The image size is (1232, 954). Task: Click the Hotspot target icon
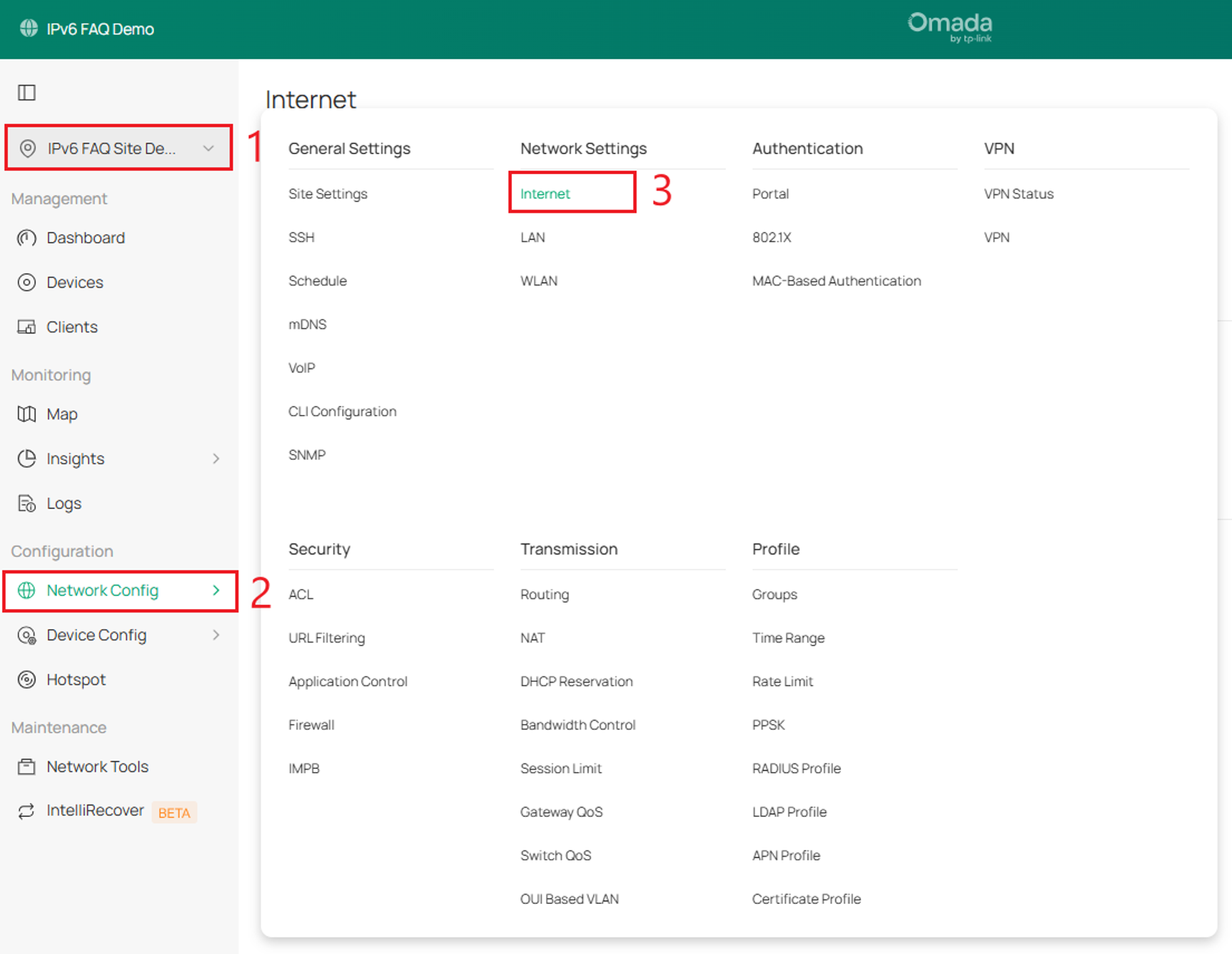point(26,680)
